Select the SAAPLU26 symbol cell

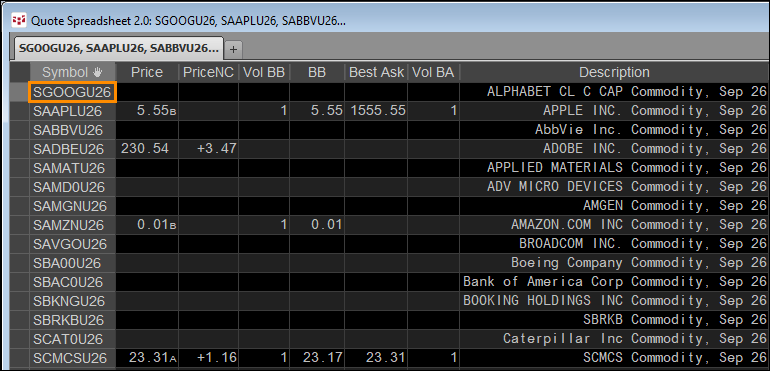[x=72, y=111]
